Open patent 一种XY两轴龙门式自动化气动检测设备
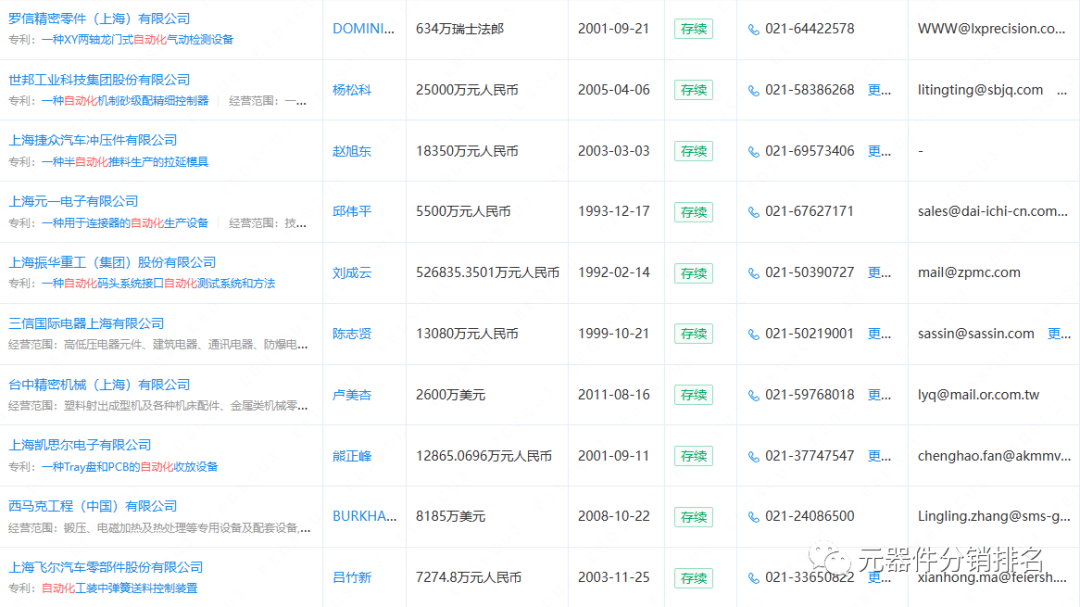Image resolution: width=1080 pixels, height=607 pixels. pos(137,40)
